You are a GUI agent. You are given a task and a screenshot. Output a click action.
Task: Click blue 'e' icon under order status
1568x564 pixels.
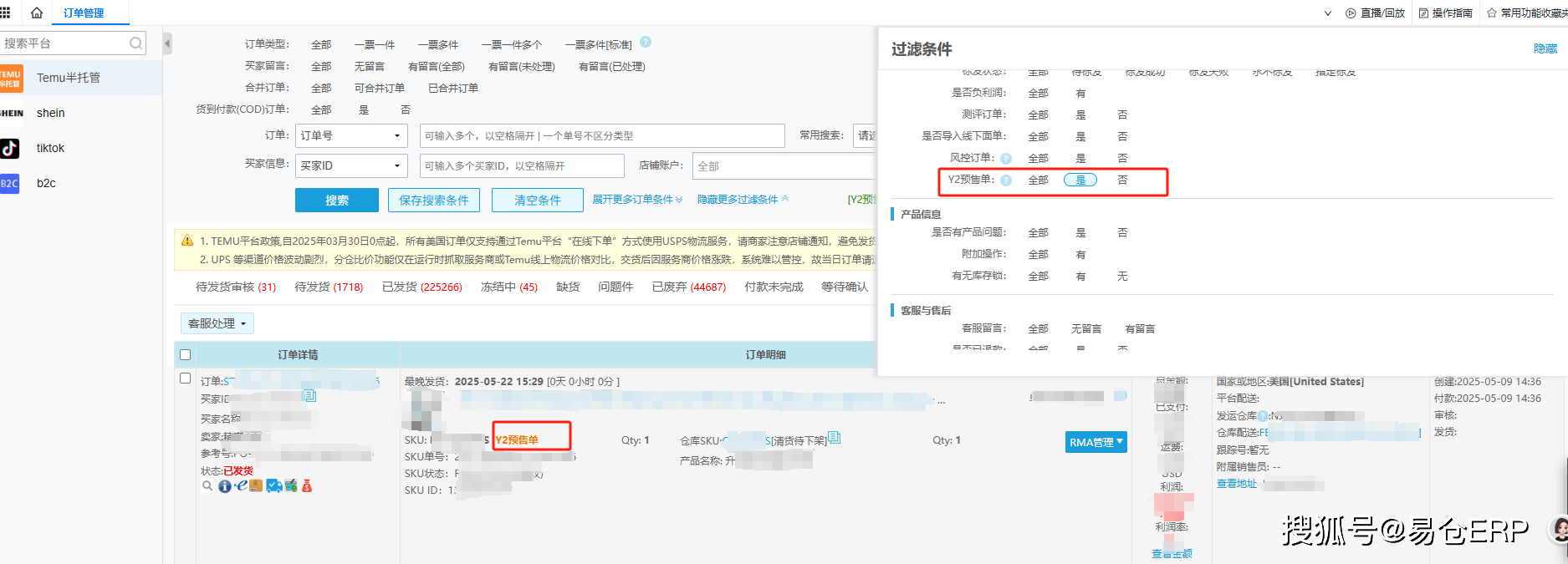(x=241, y=485)
